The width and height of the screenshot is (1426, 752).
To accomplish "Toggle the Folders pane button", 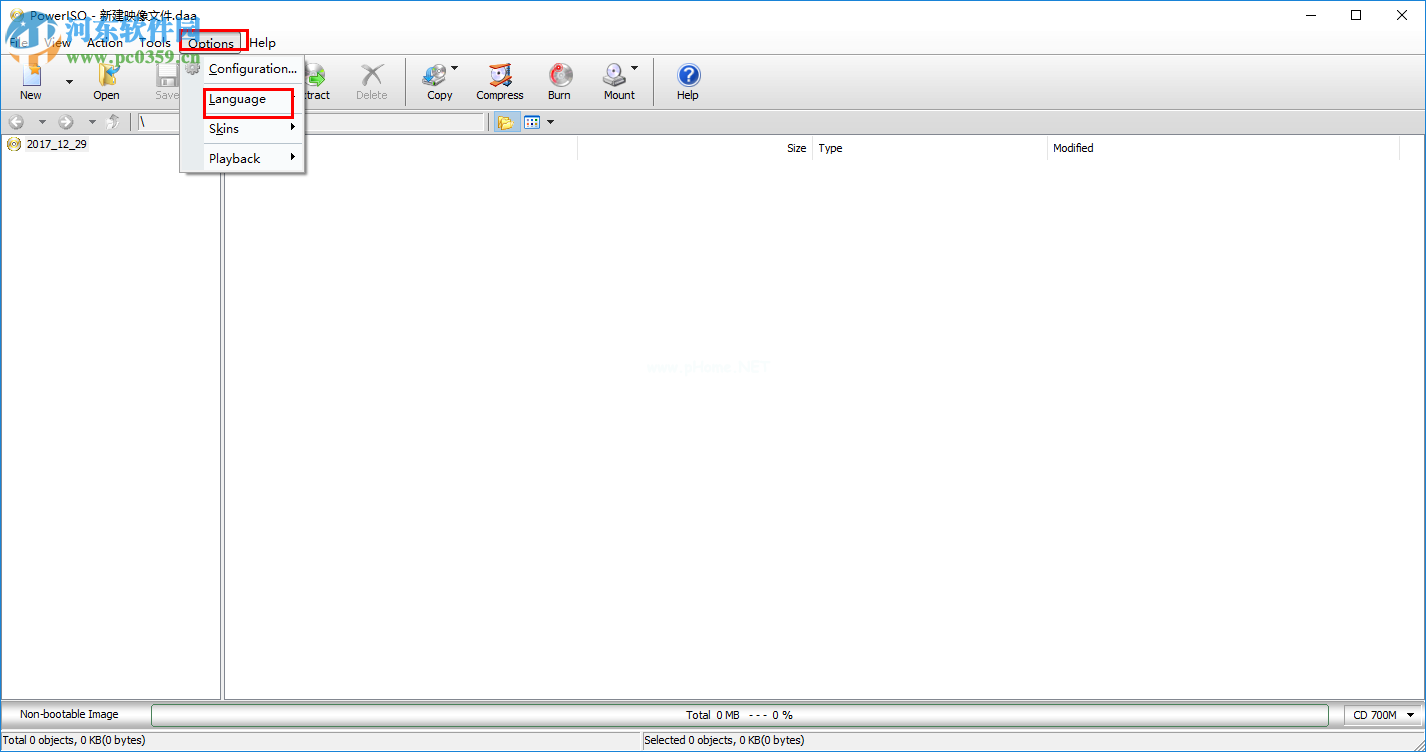I will tap(506, 122).
